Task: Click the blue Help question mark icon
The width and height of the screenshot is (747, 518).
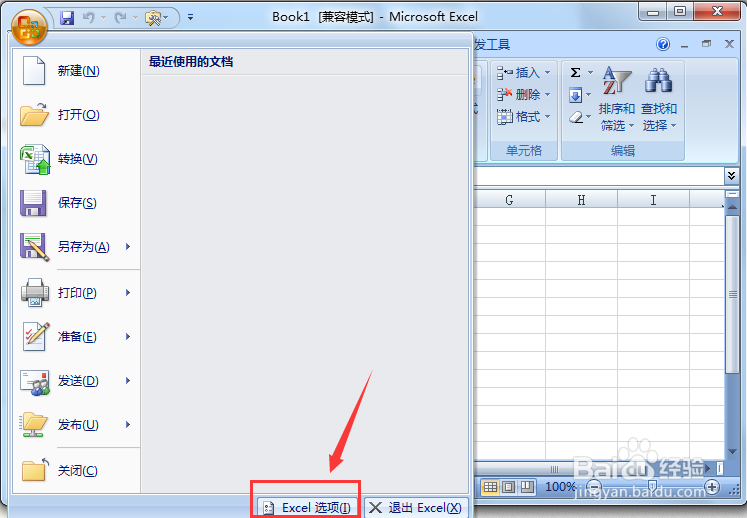Action: (x=663, y=44)
